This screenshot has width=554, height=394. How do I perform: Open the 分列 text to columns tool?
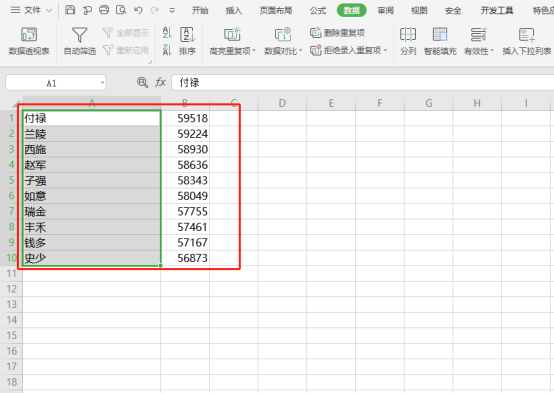click(408, 41)
